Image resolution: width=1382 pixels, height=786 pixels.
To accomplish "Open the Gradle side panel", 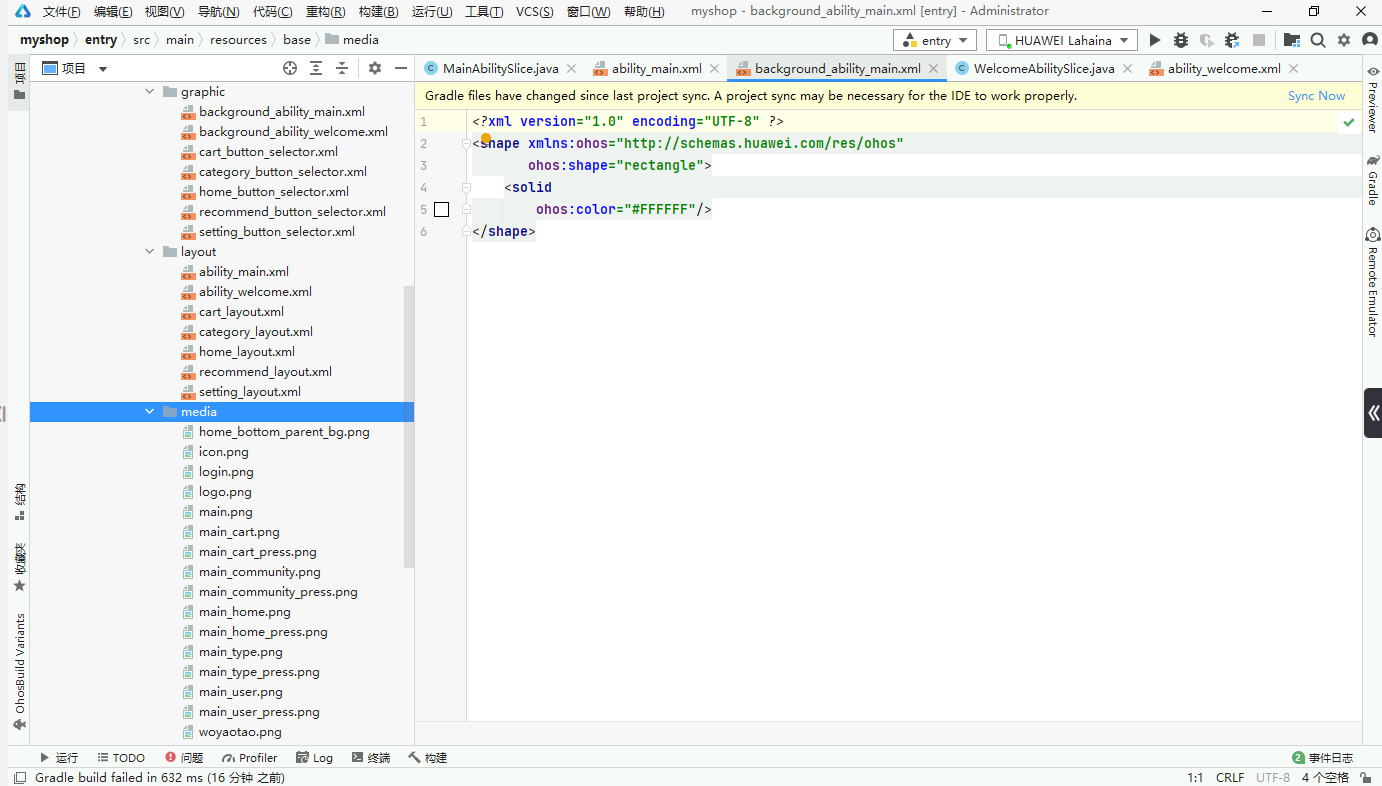I will [1372, 179].
